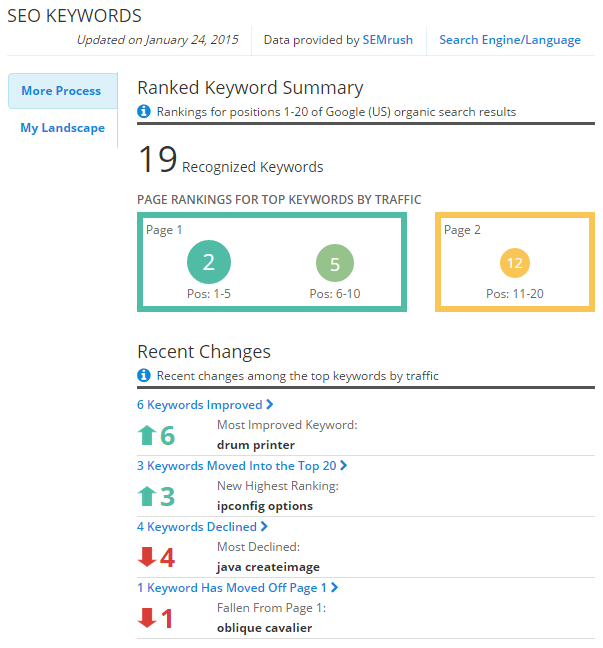Click the teal circle showing 2
Viewport: 603px width, 648px height.
tap(209, 262)
